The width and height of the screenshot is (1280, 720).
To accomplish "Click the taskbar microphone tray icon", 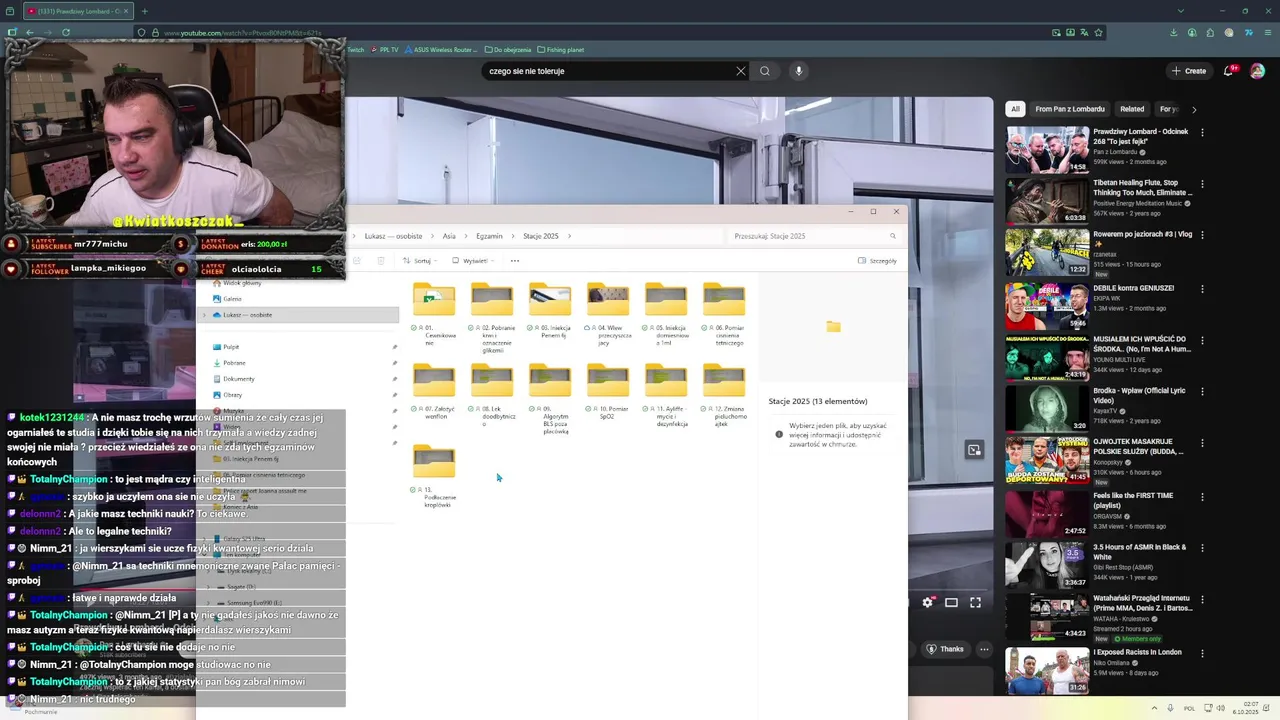I will point(1171,708).
